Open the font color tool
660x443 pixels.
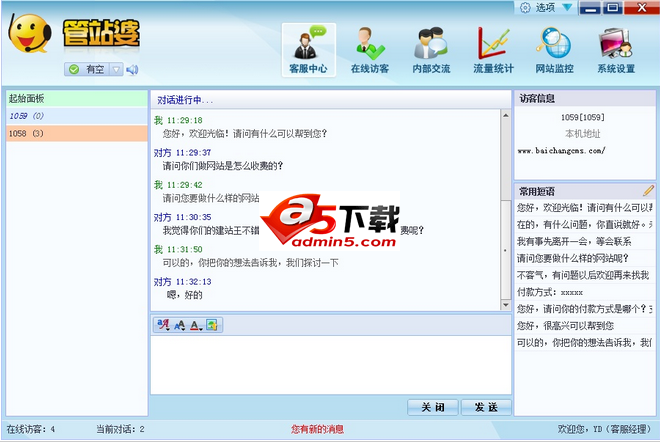pyautogui.click(x=196, y=325)
